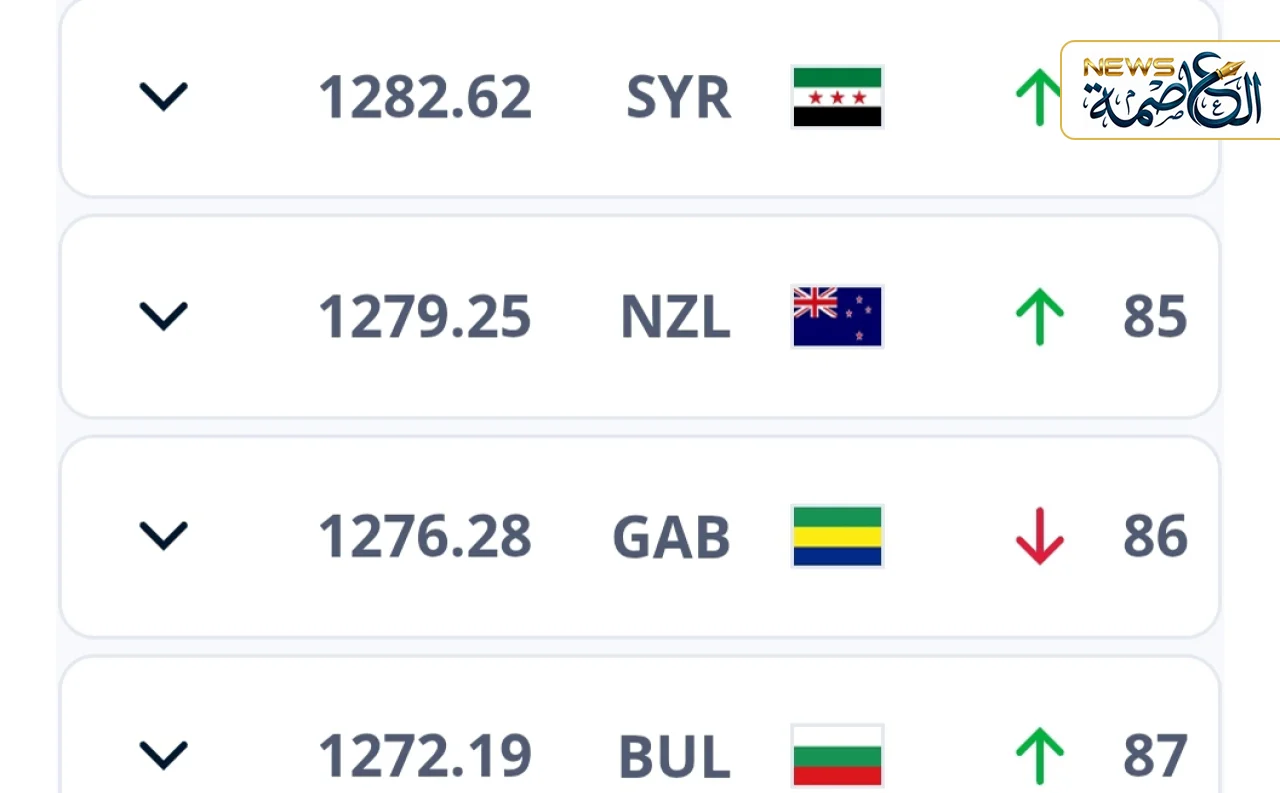This screenshot has width=1280, height=793.
Task: Open the Al-Asima News logo
Action: click(x=1169, y=91)
